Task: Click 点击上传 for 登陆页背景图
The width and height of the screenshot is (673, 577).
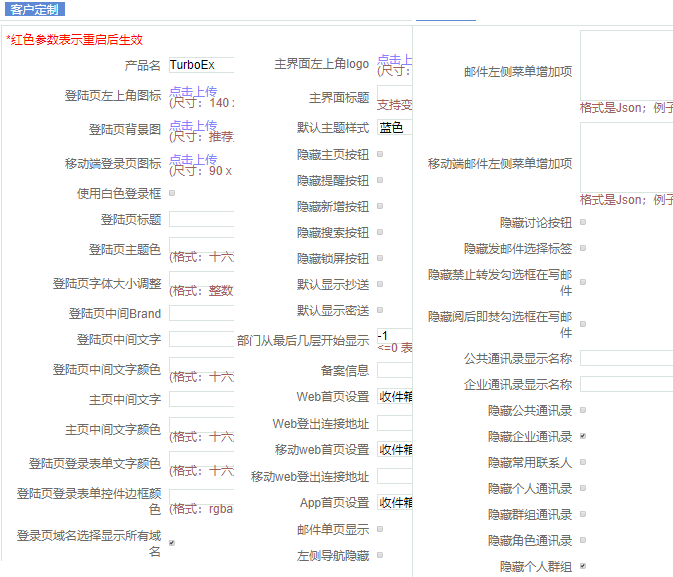Action: point(193,126)
